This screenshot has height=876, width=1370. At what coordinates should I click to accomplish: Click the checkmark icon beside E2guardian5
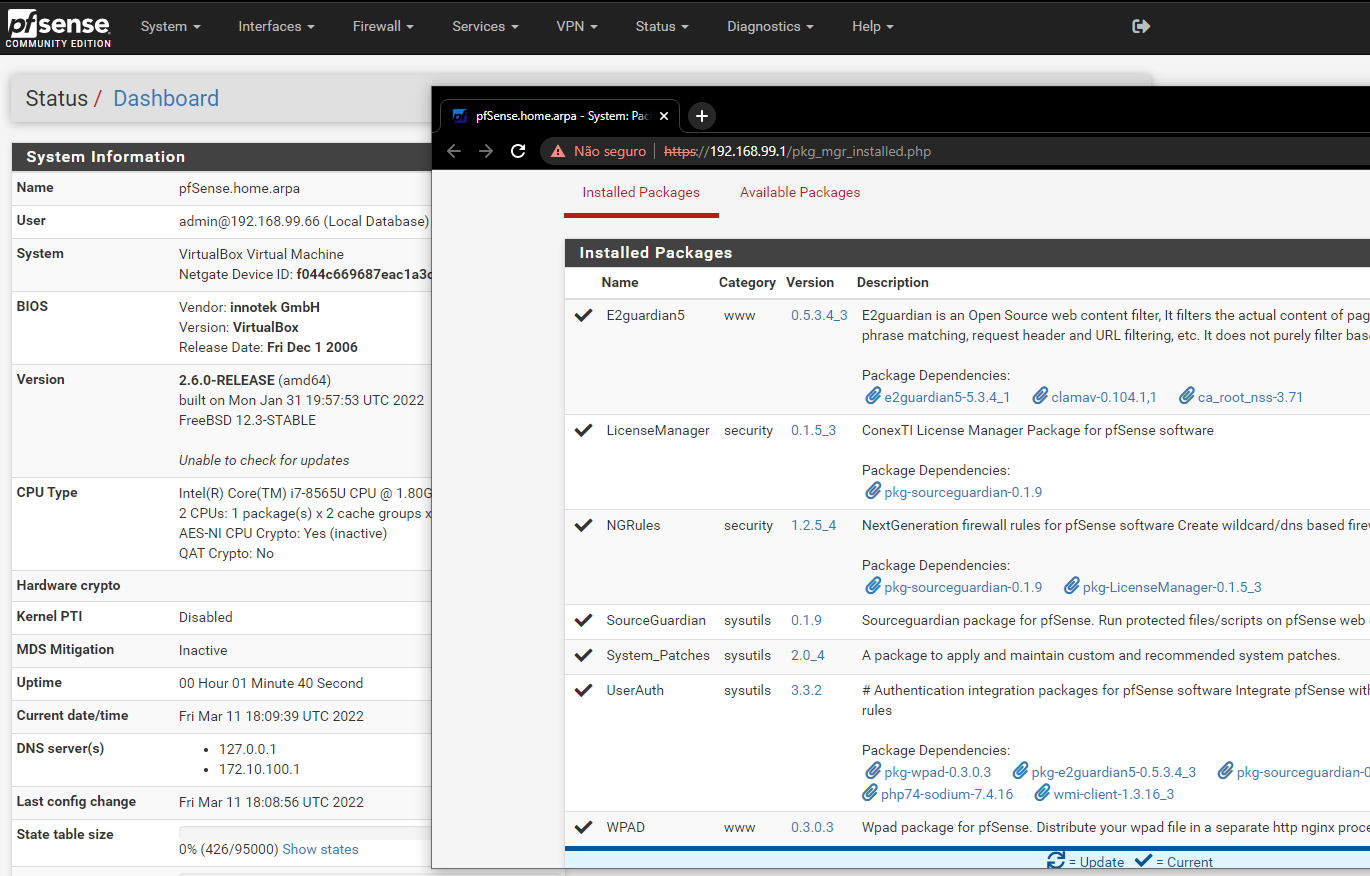coord(583,315)
